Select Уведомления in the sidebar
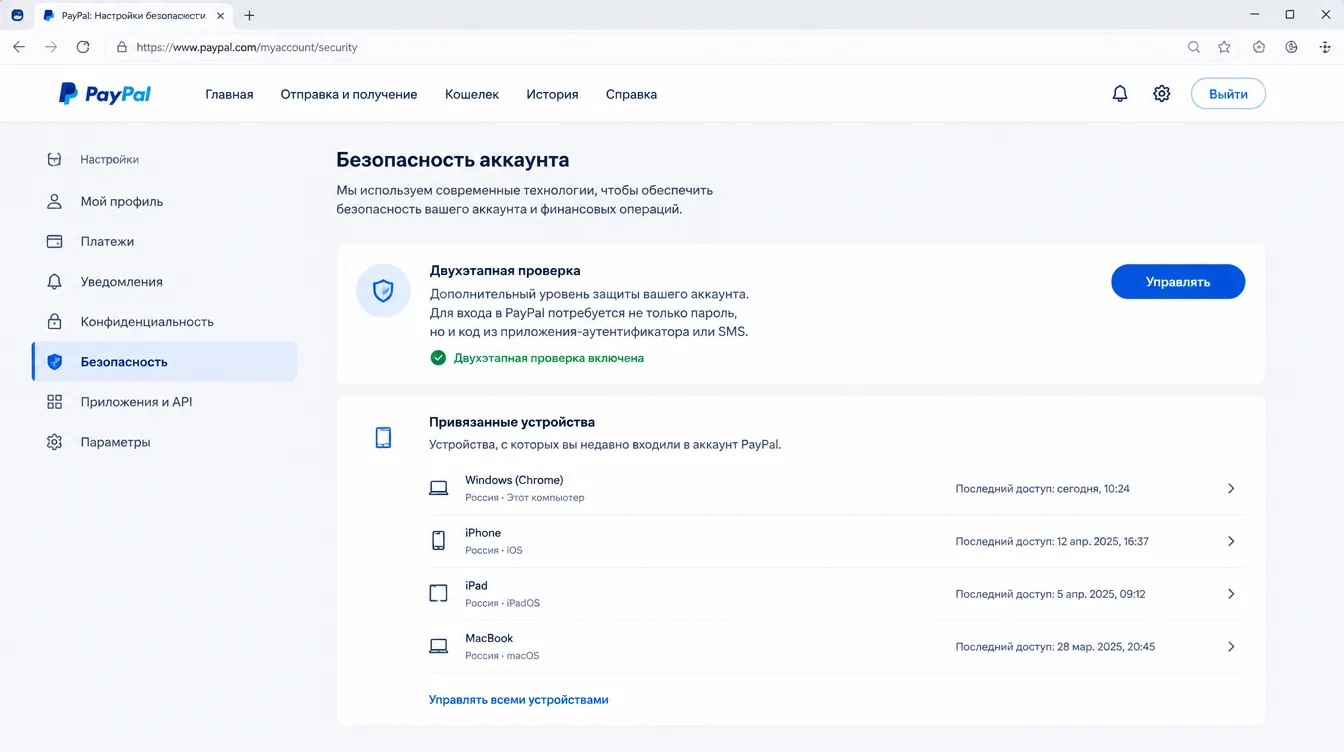 tap(165, 282)
